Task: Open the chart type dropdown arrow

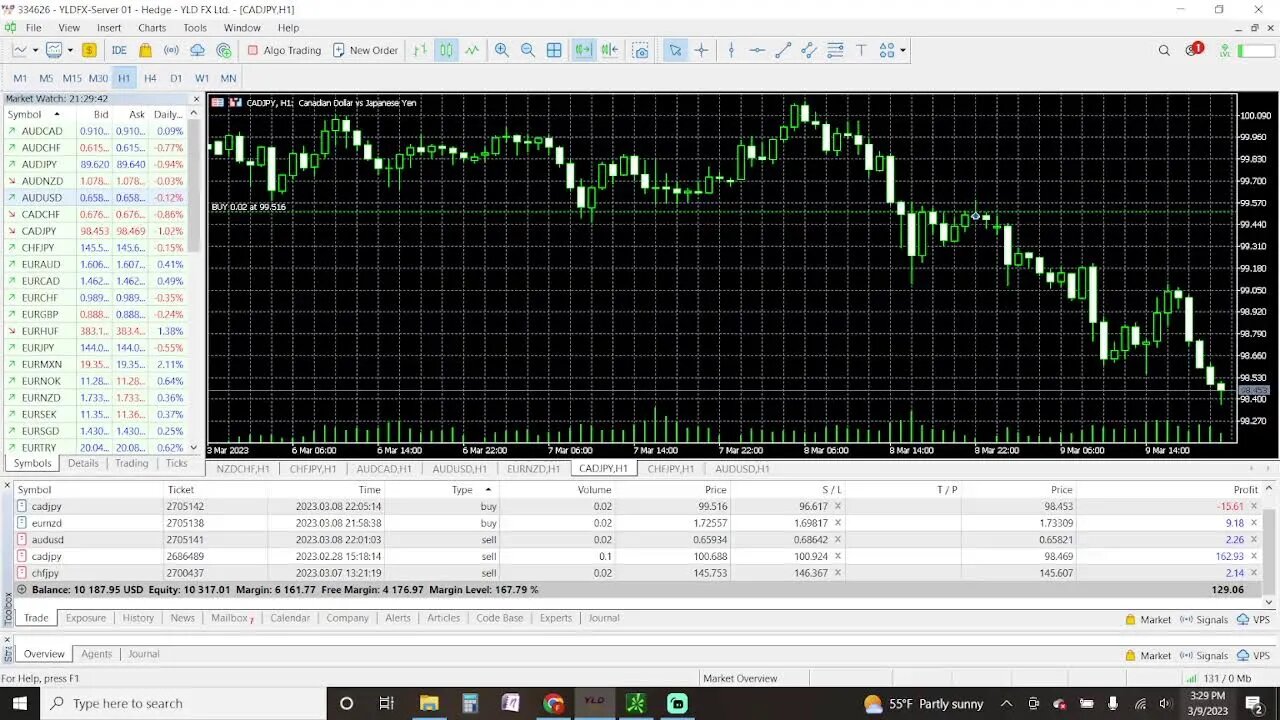Action: 35,50
